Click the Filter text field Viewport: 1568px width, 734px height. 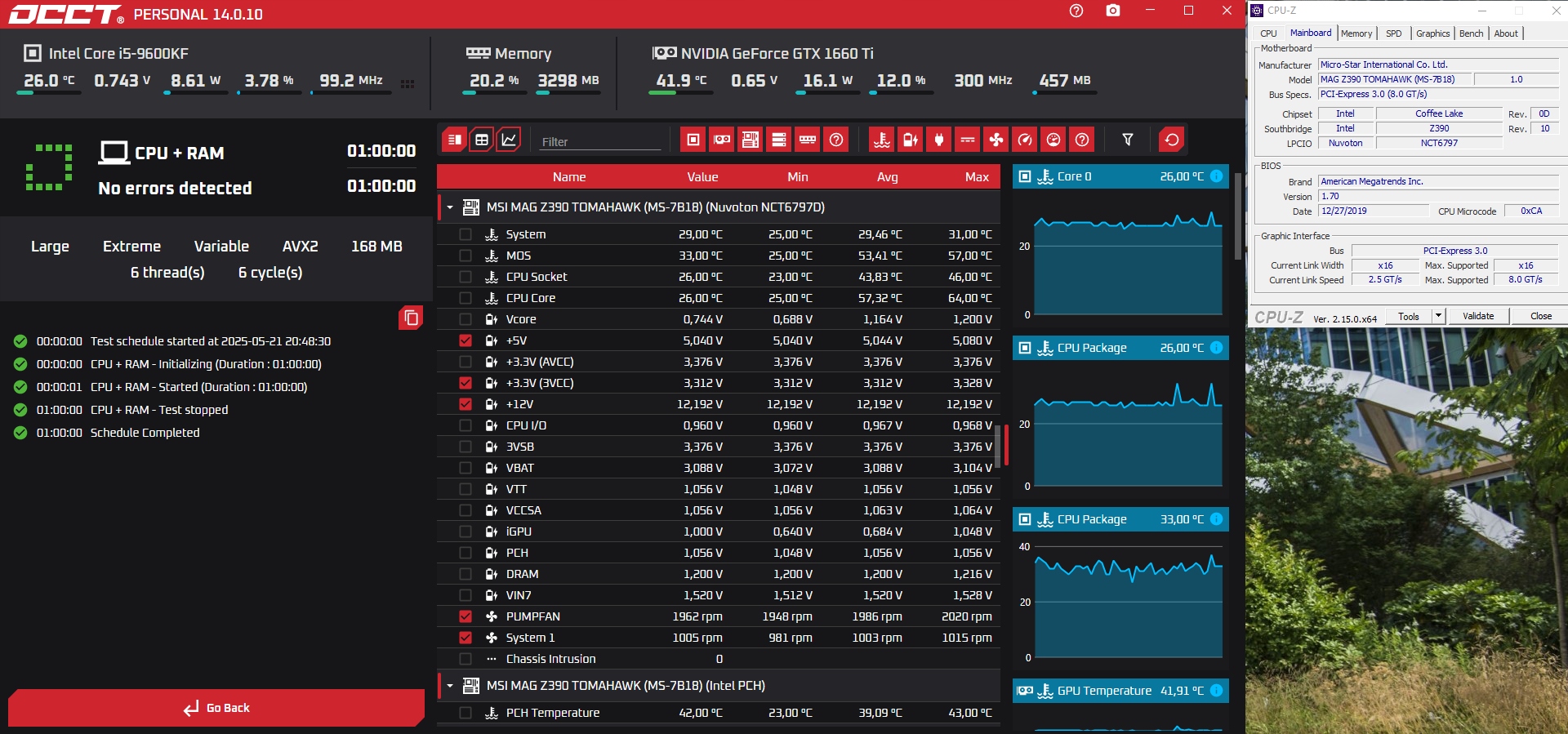pyautogui.click(x=600, y=141)
